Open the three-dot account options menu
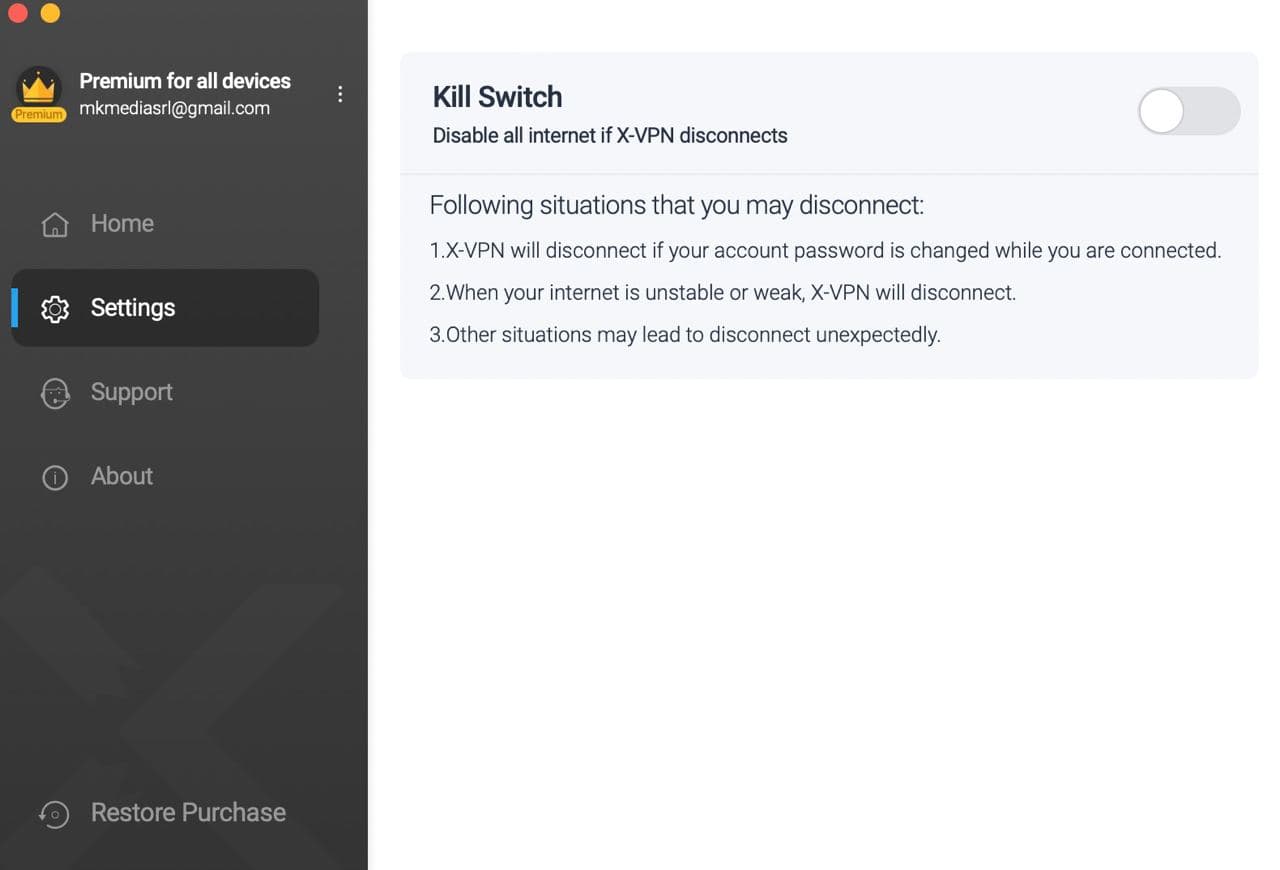 [340, 94]
